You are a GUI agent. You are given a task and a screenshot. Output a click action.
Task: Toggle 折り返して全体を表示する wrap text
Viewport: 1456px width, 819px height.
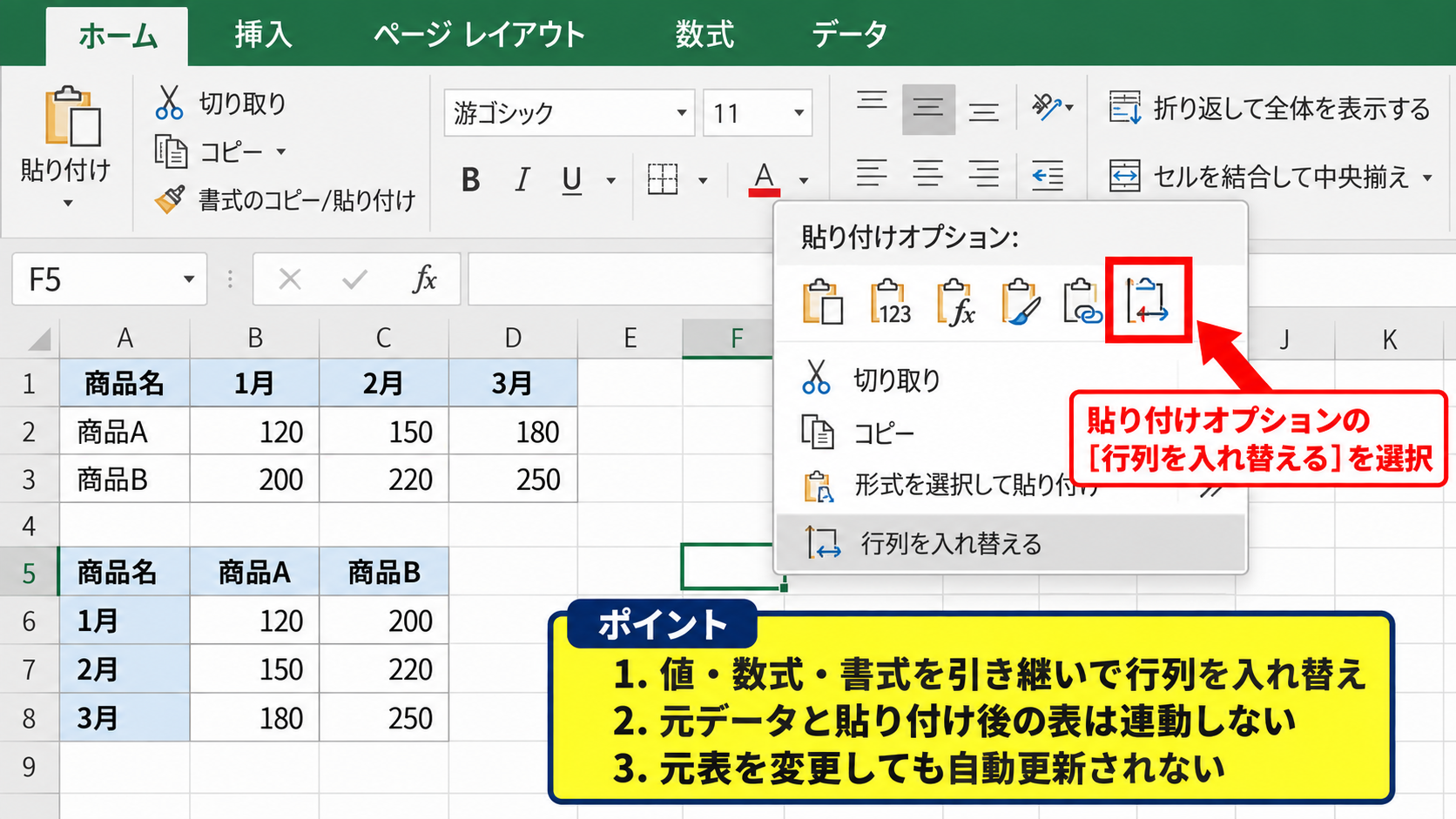click(1269, 108)
